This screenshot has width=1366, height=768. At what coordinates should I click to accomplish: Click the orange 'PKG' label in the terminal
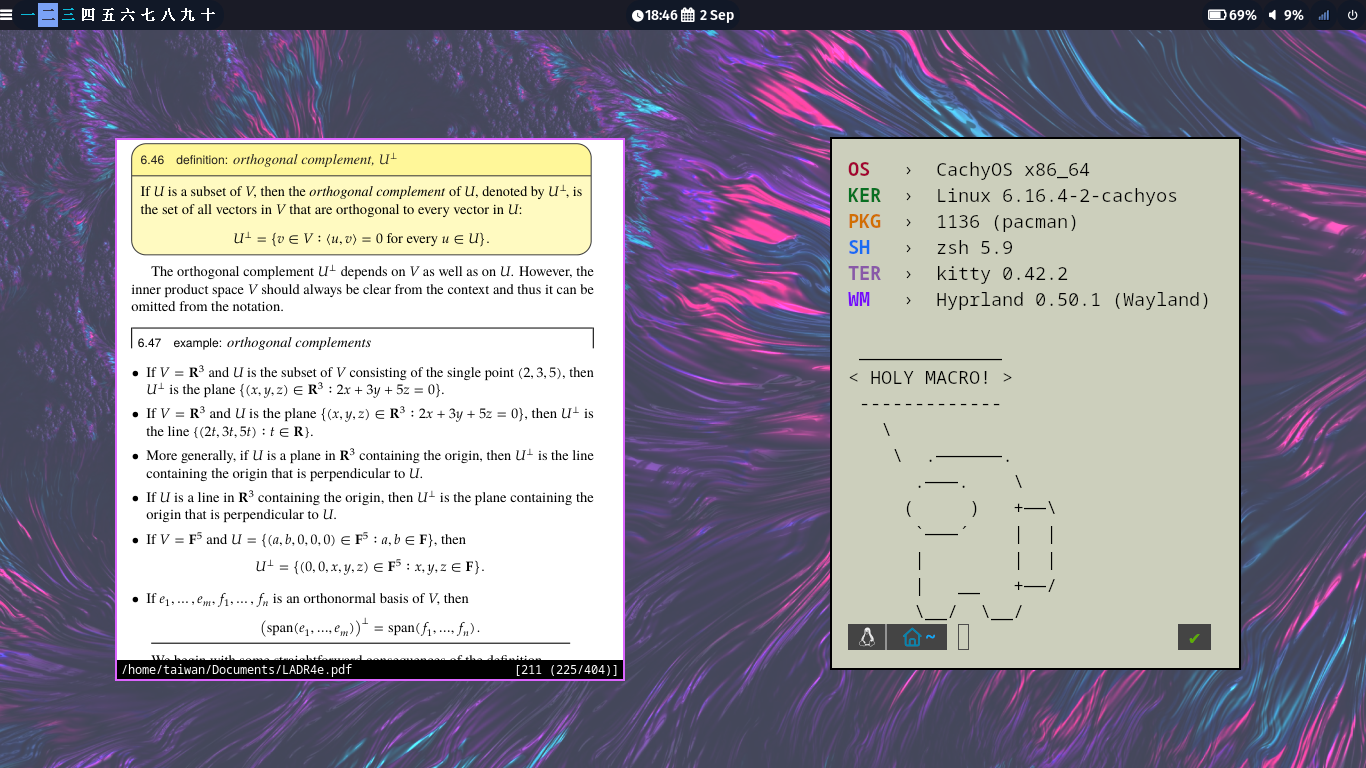864,222
